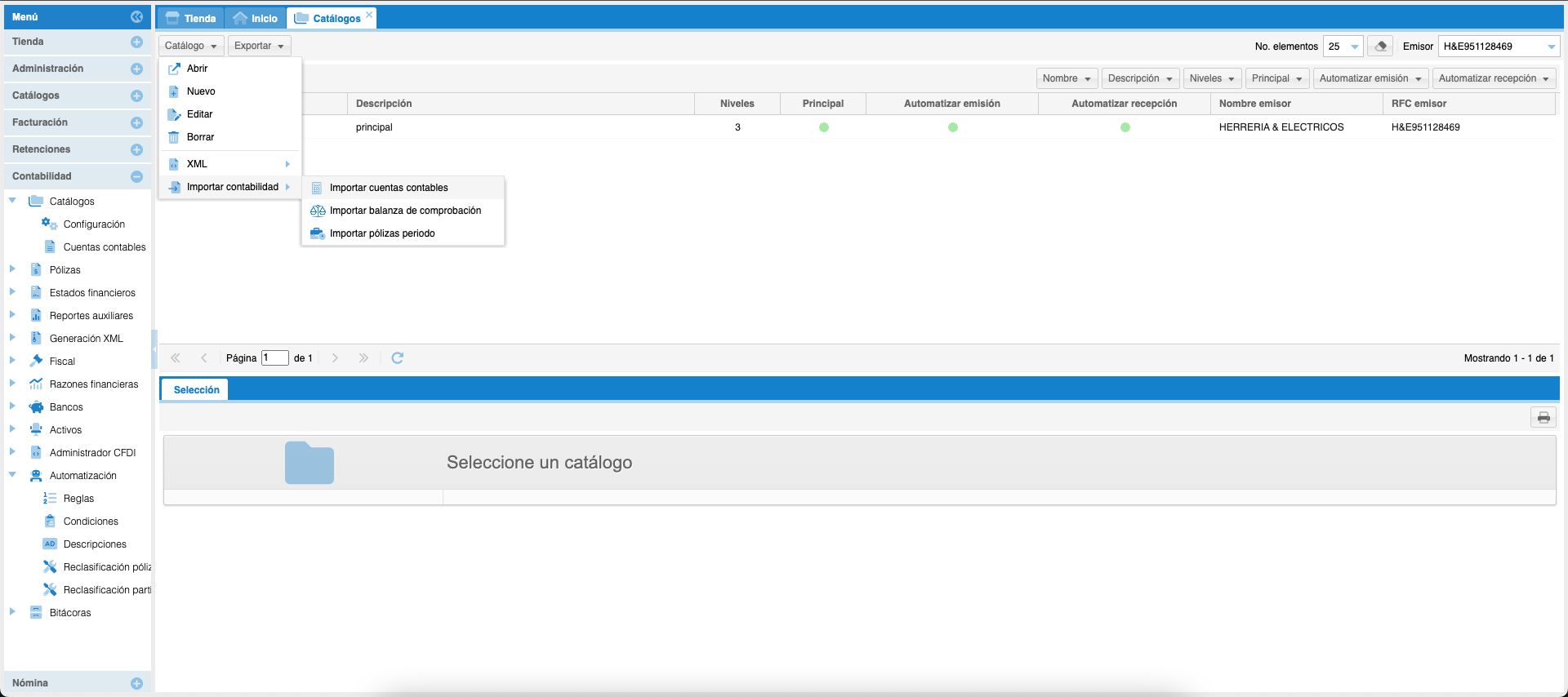This screenshot has height=697, width=1568.
Task: Click the eraser clear-filters icon
Action: point(1380,47)
